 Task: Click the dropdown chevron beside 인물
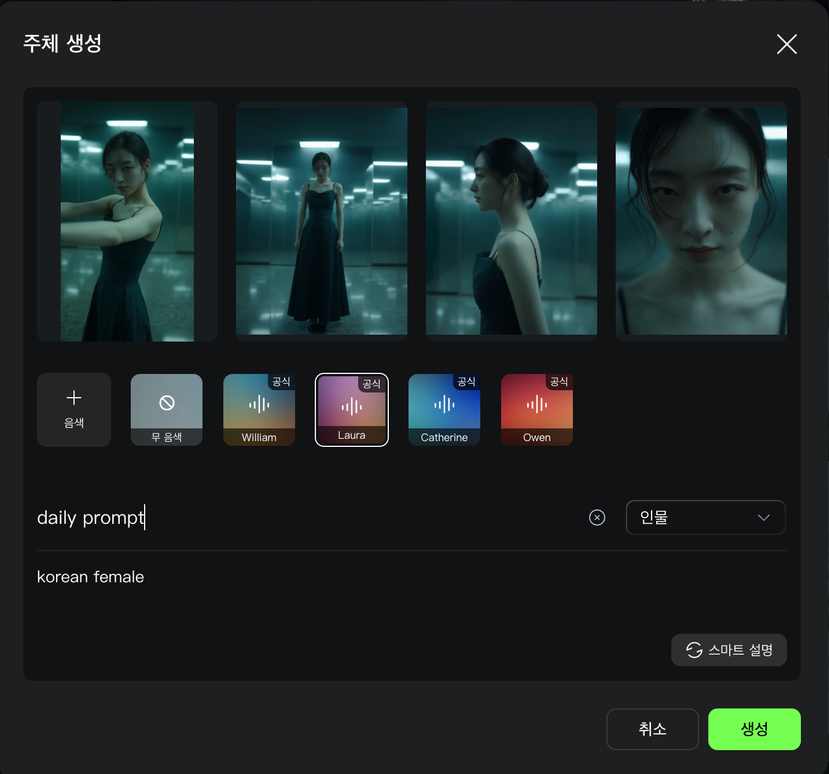click(764, 517)
